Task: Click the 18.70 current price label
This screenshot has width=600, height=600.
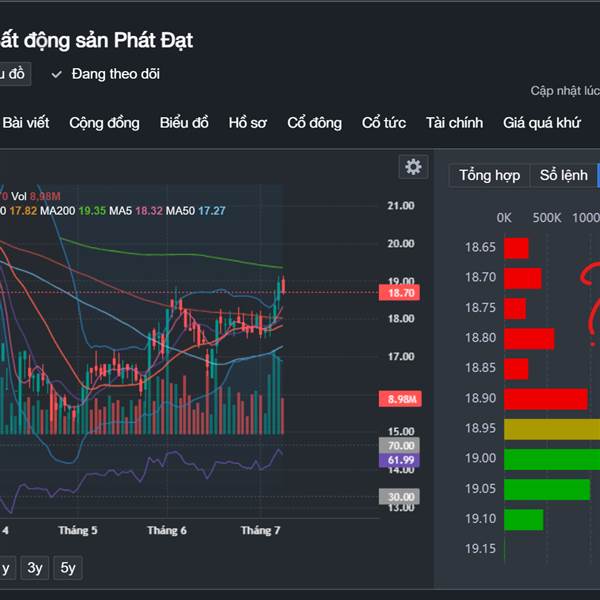Action: 399,293
